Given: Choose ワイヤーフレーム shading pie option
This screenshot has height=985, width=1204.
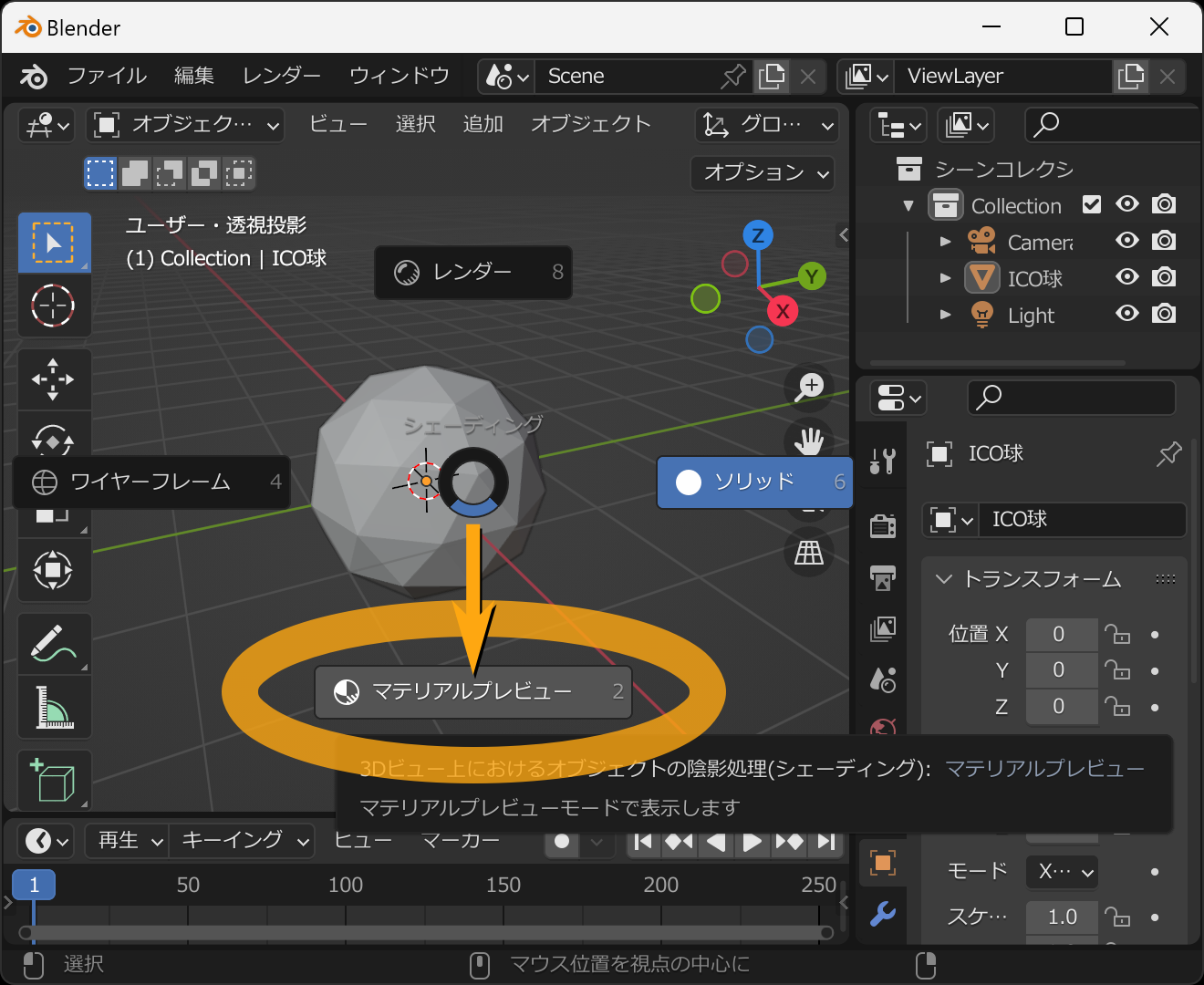Looking at the screenshot, I should (151, 482).
